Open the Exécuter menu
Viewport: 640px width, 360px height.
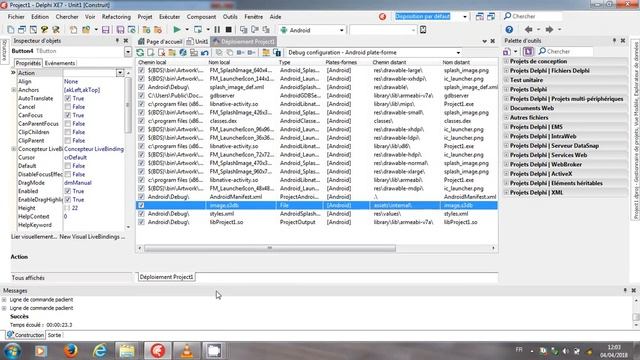coord(169,17)
